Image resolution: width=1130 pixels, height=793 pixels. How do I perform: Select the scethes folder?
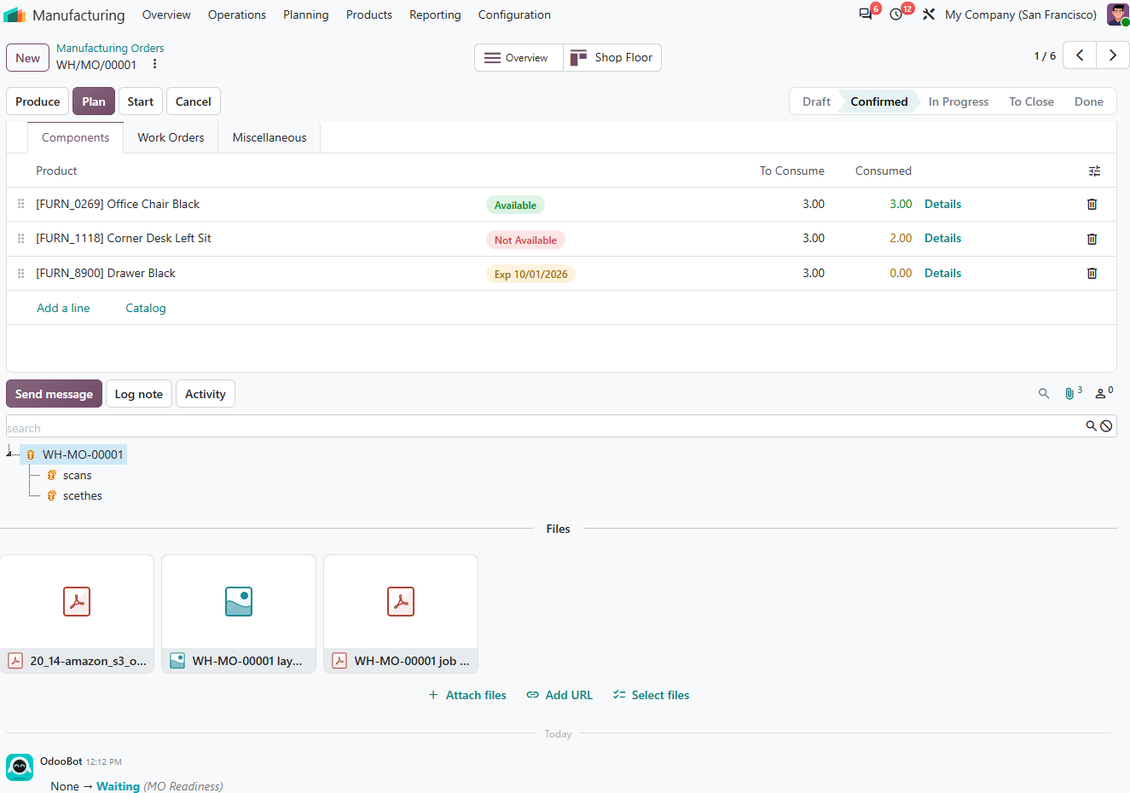(x=82, y=496)
